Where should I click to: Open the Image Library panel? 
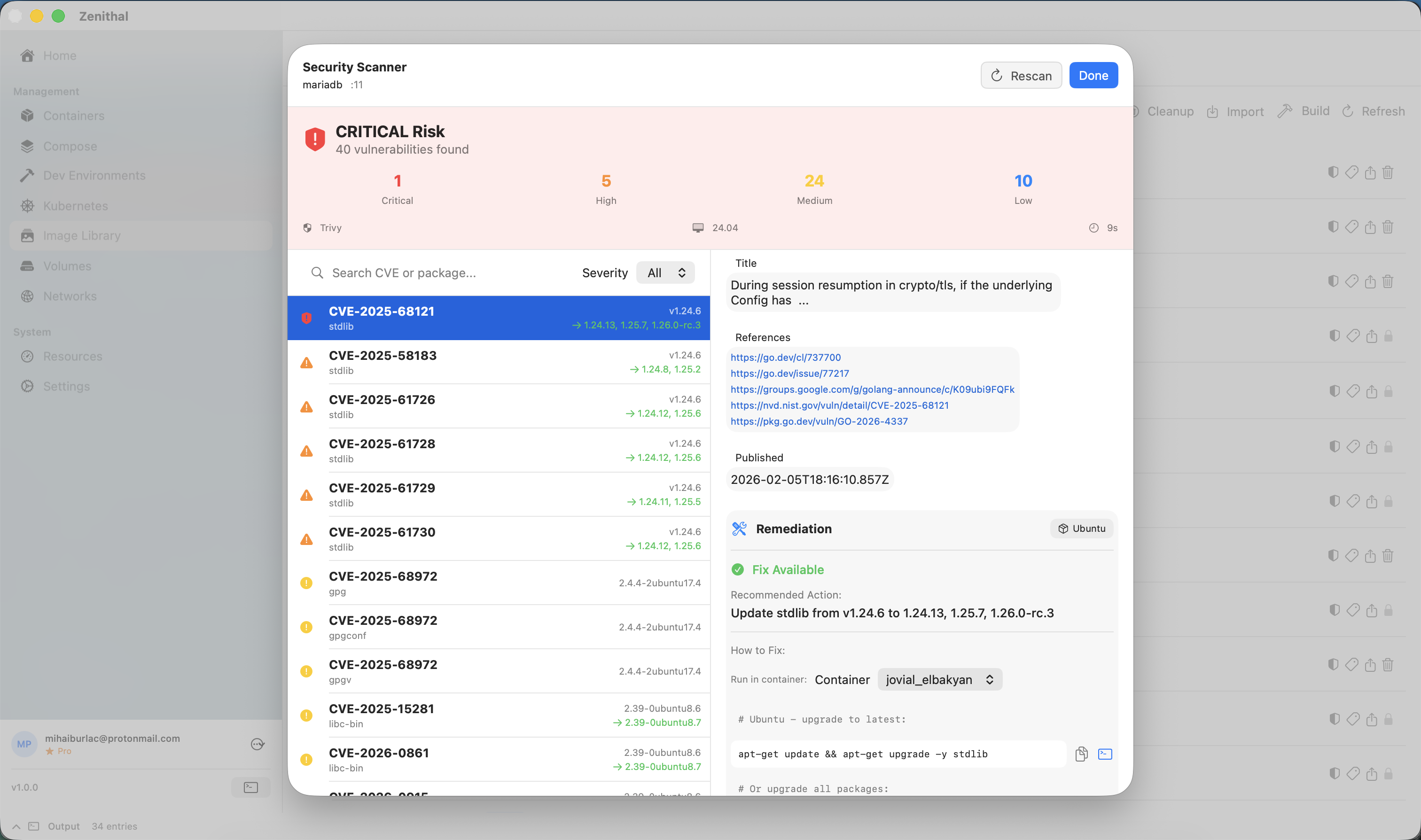point(82,235)
